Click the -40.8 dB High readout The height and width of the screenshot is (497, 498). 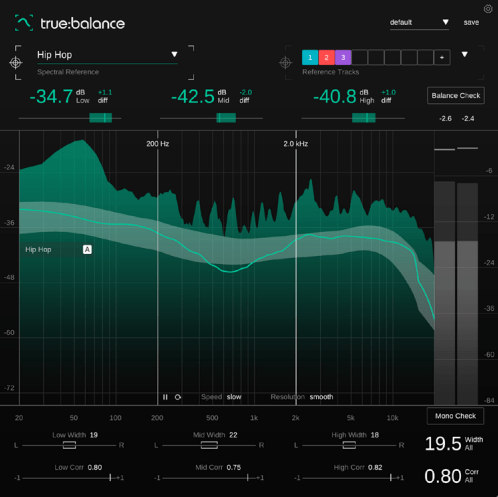(335, 97)
